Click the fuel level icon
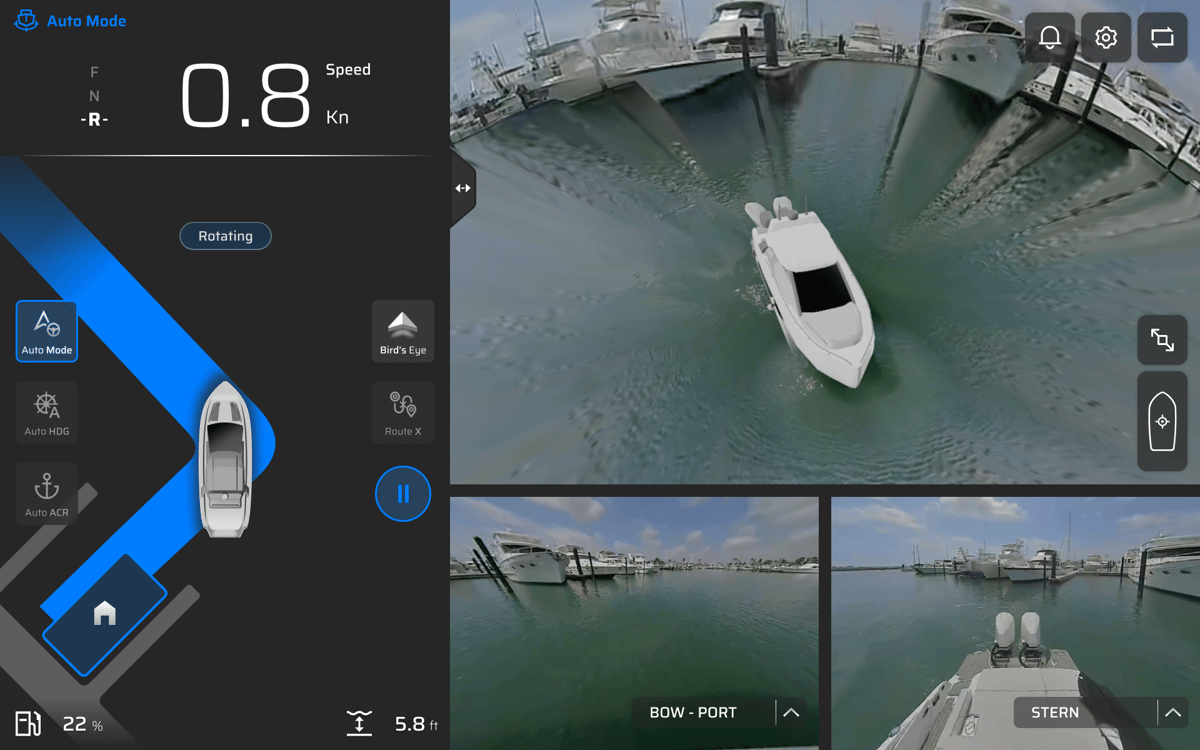 28,723
